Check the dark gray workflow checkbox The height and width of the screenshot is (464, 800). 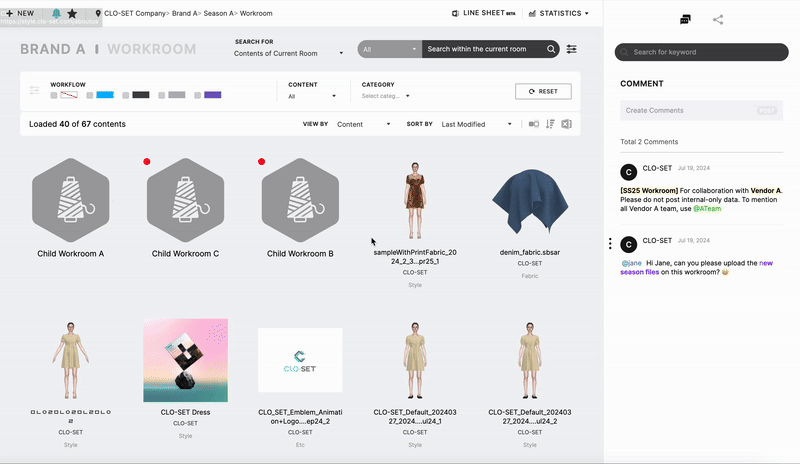pyautogui.click(x=126, y=95)
